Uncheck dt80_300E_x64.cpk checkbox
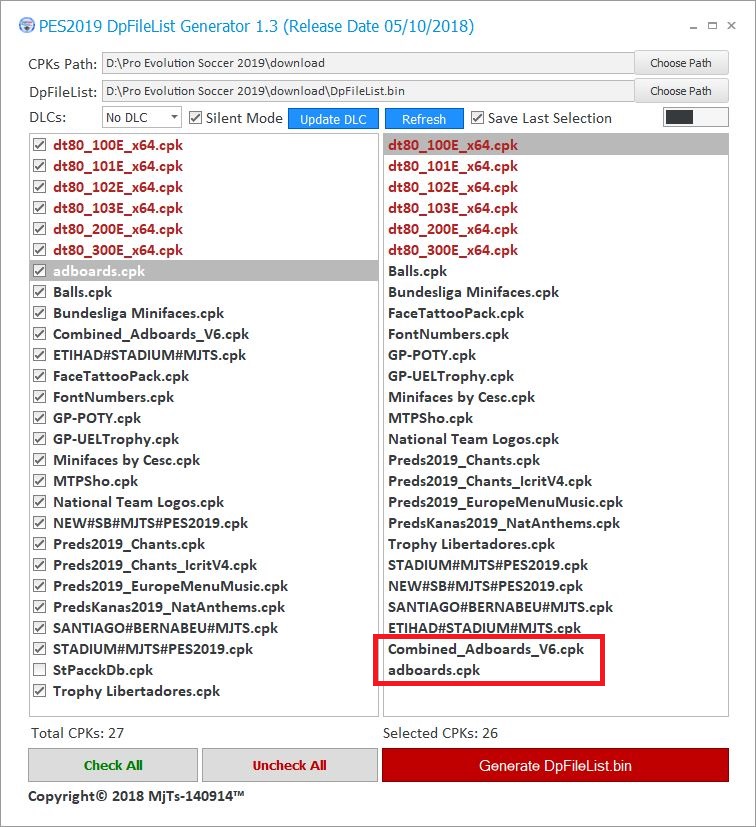The height and width of the screenshot is (827, 756). point(40,249)
